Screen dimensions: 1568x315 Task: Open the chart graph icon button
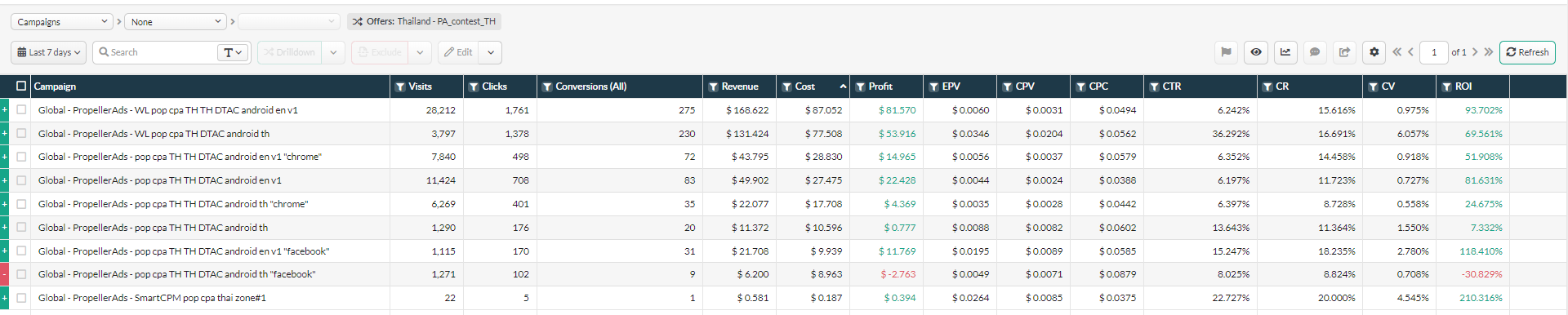[1285, 52]
